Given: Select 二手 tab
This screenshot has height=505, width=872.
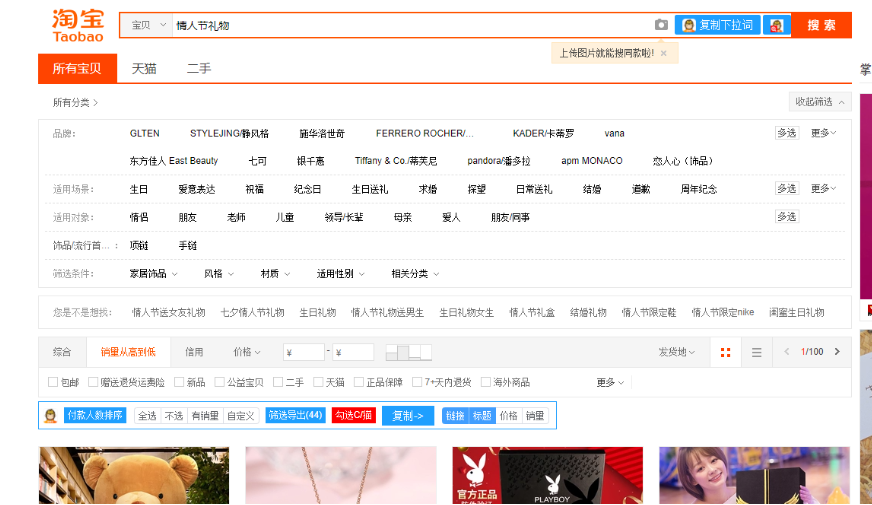Looking at the screenshot, I should (199, 68).
